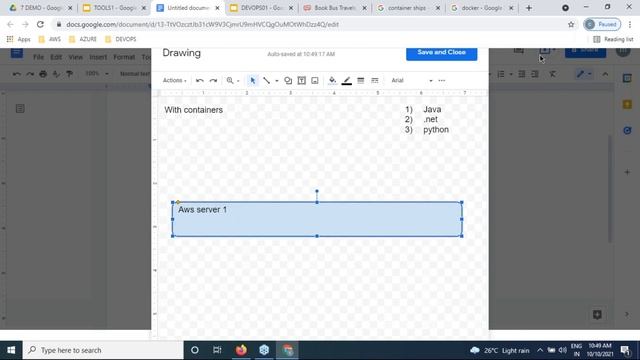
Task: Click the .net list item
Action: (430, 119)
